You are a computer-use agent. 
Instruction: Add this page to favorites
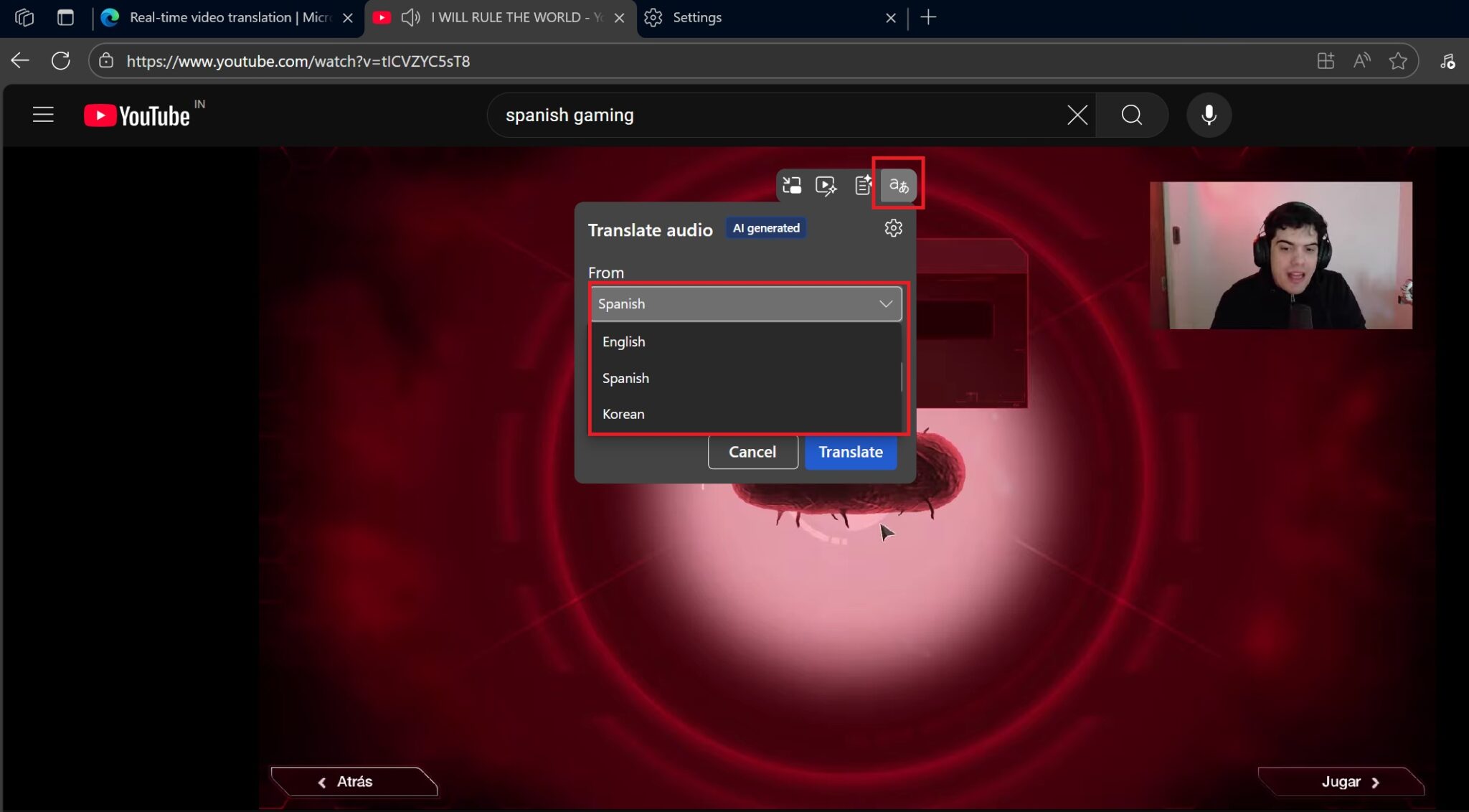pyautogui.click(x=1397, y=61)
